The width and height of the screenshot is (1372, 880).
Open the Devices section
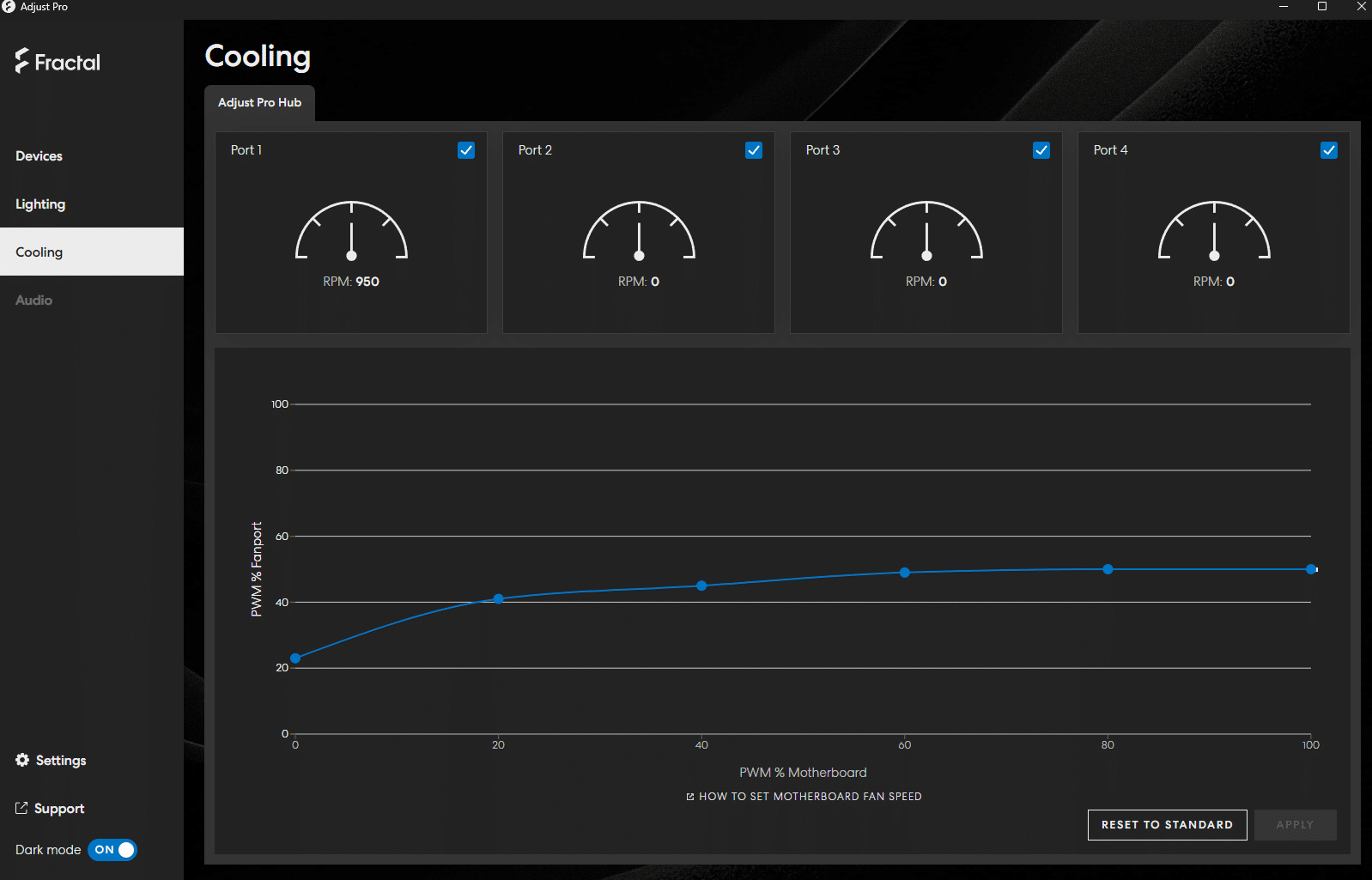[x=39, y=156]
